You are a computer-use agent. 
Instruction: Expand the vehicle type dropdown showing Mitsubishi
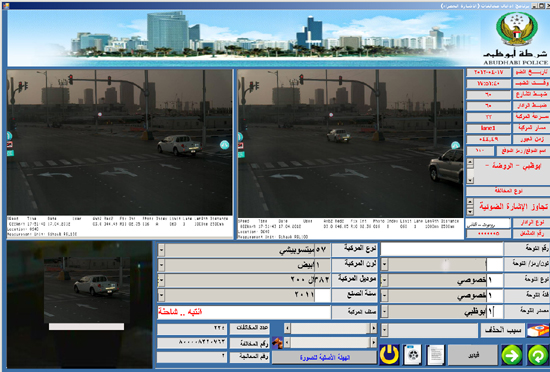point(161,250)
